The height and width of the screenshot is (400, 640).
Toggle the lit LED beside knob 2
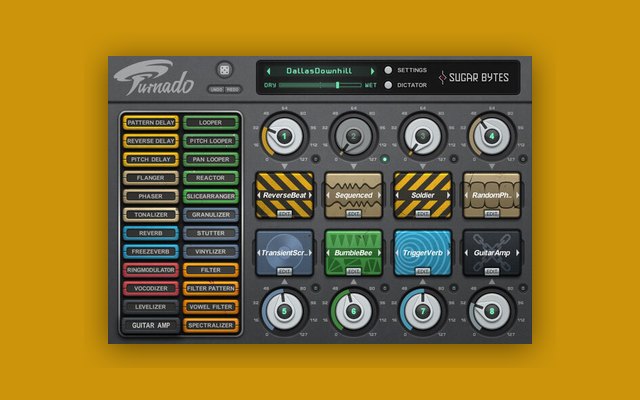tap(384, 159)
